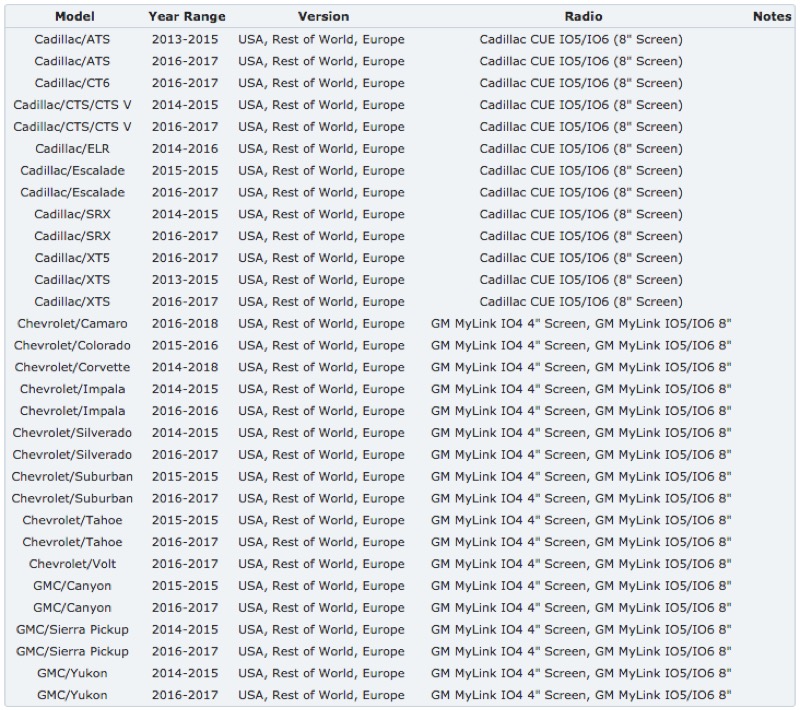Select Cadillac/XTS in the 2016-2017 row
This screenshot has height=710, width=800.
click(72, 302)
